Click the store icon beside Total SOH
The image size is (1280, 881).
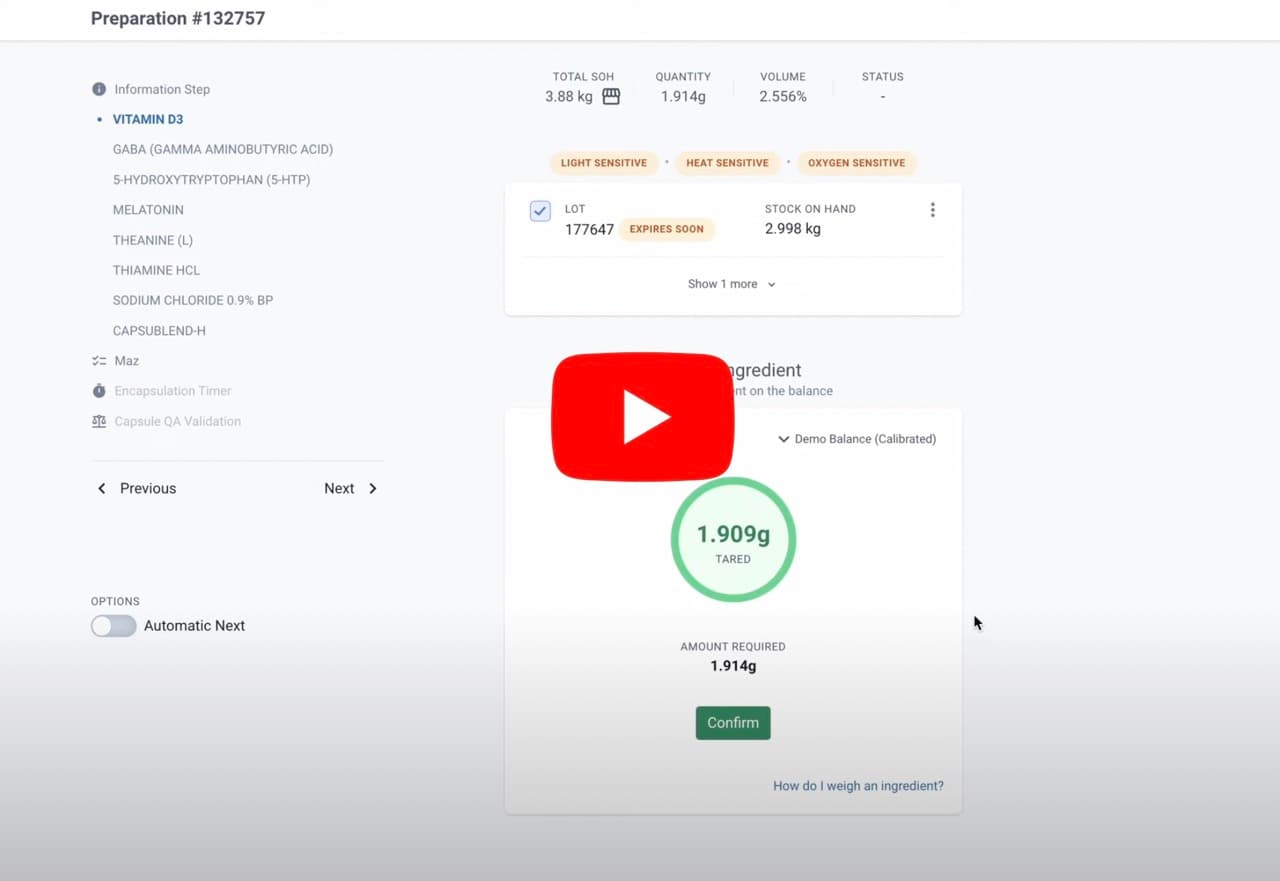point(611,95)
